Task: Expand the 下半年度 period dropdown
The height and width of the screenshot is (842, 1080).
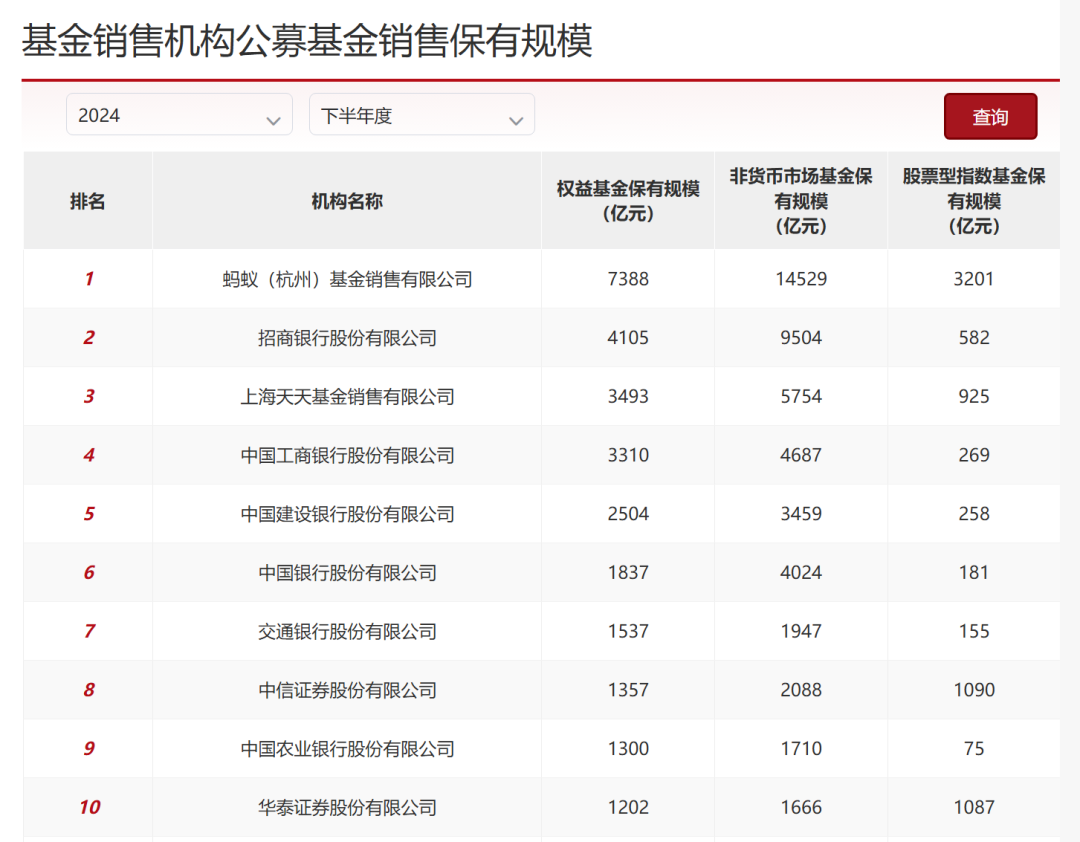Action: click(x=420, y=115)
